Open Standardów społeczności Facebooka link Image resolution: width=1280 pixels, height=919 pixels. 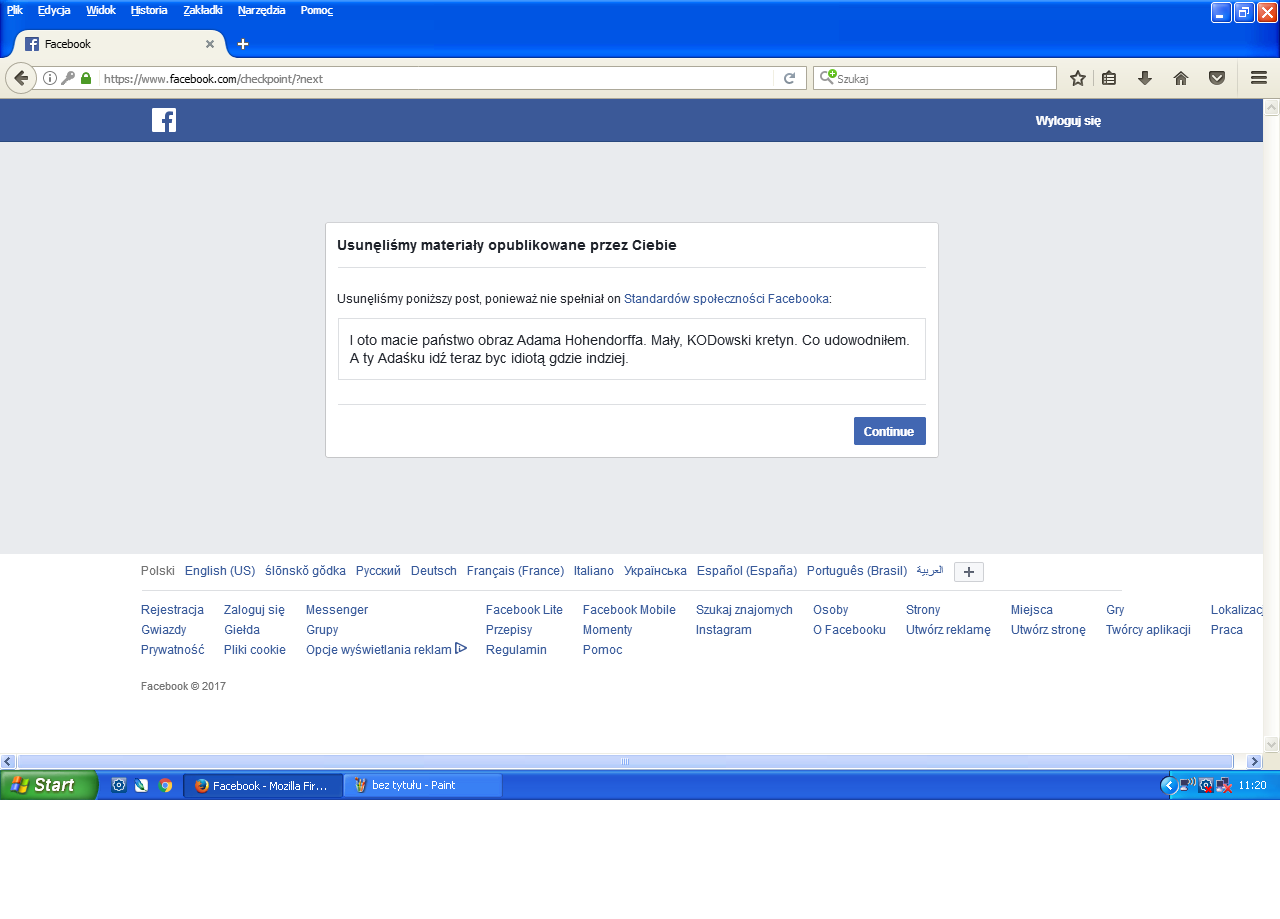pyautogui.click(x=726, y=298)
